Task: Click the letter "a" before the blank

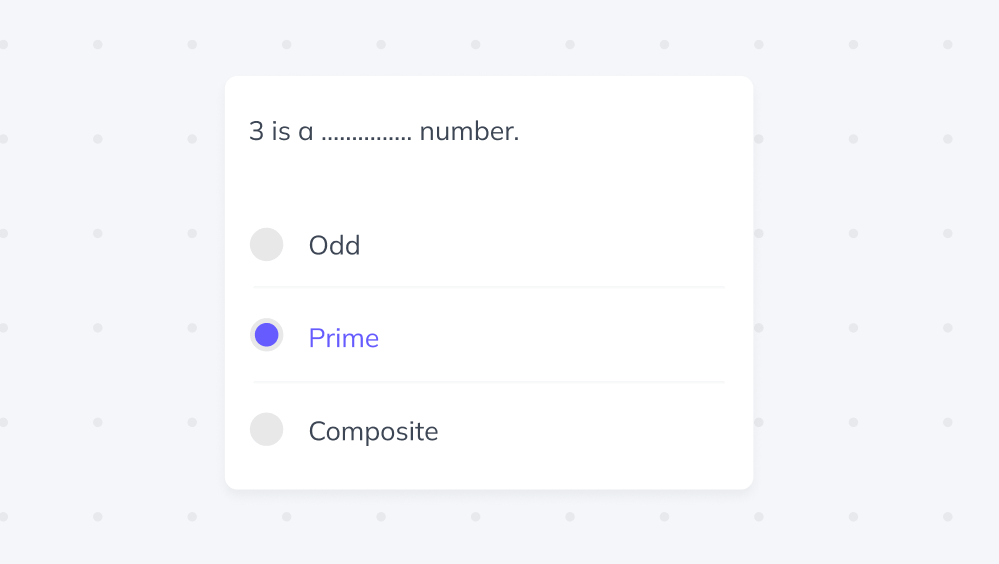Action: coord(306,132)
